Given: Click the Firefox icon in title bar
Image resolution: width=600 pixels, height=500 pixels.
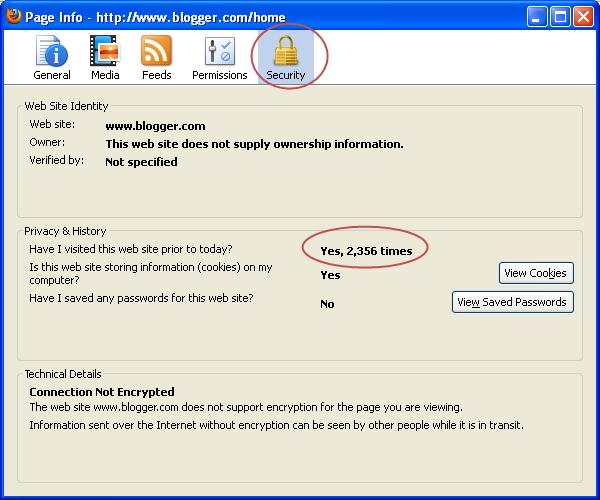Looking at the screenshot, I should pos(13,16).
